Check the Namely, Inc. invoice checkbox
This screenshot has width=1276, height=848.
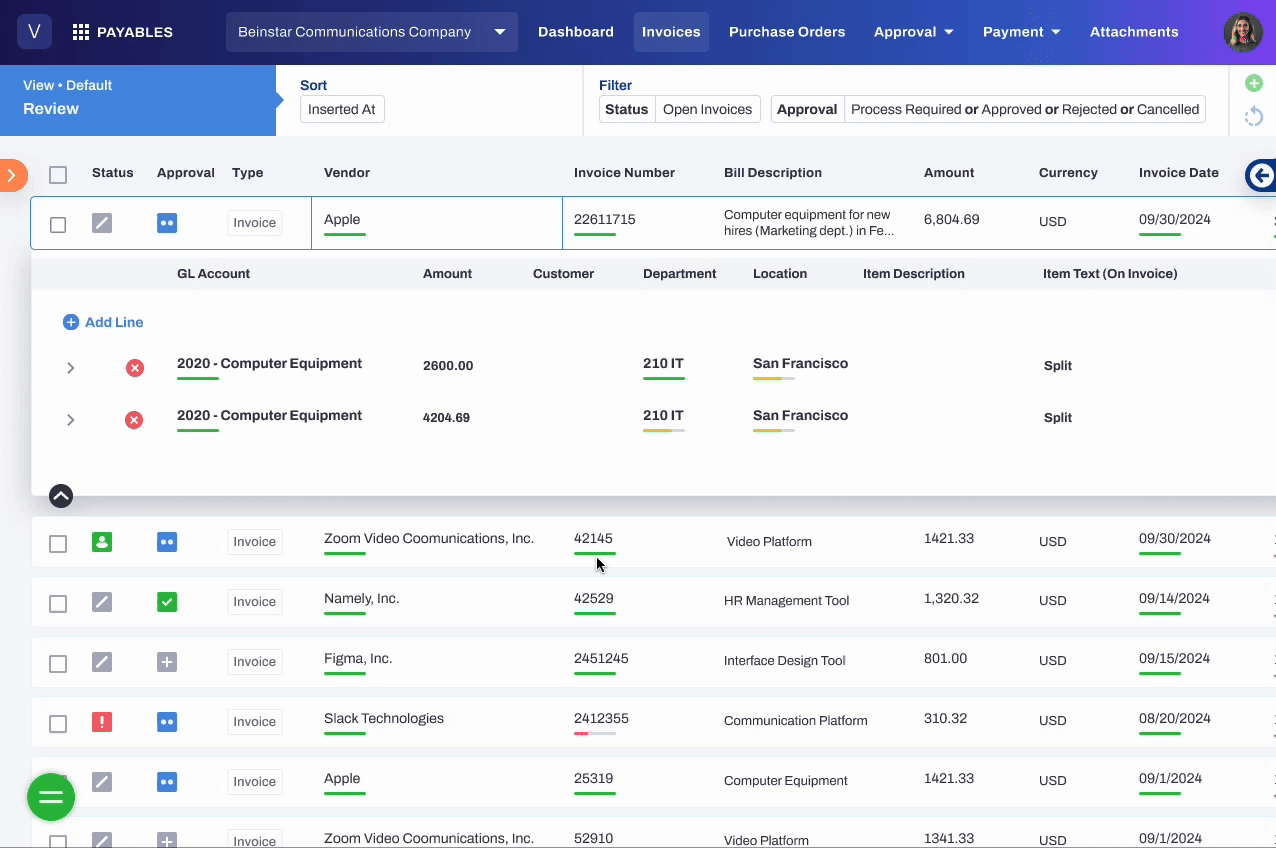58,604
